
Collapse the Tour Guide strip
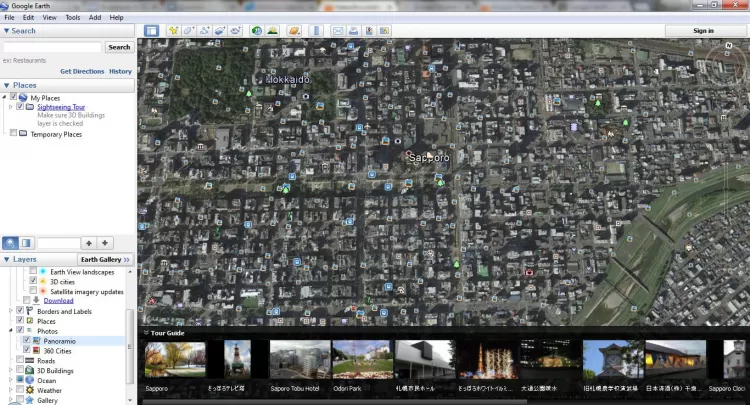146,333
